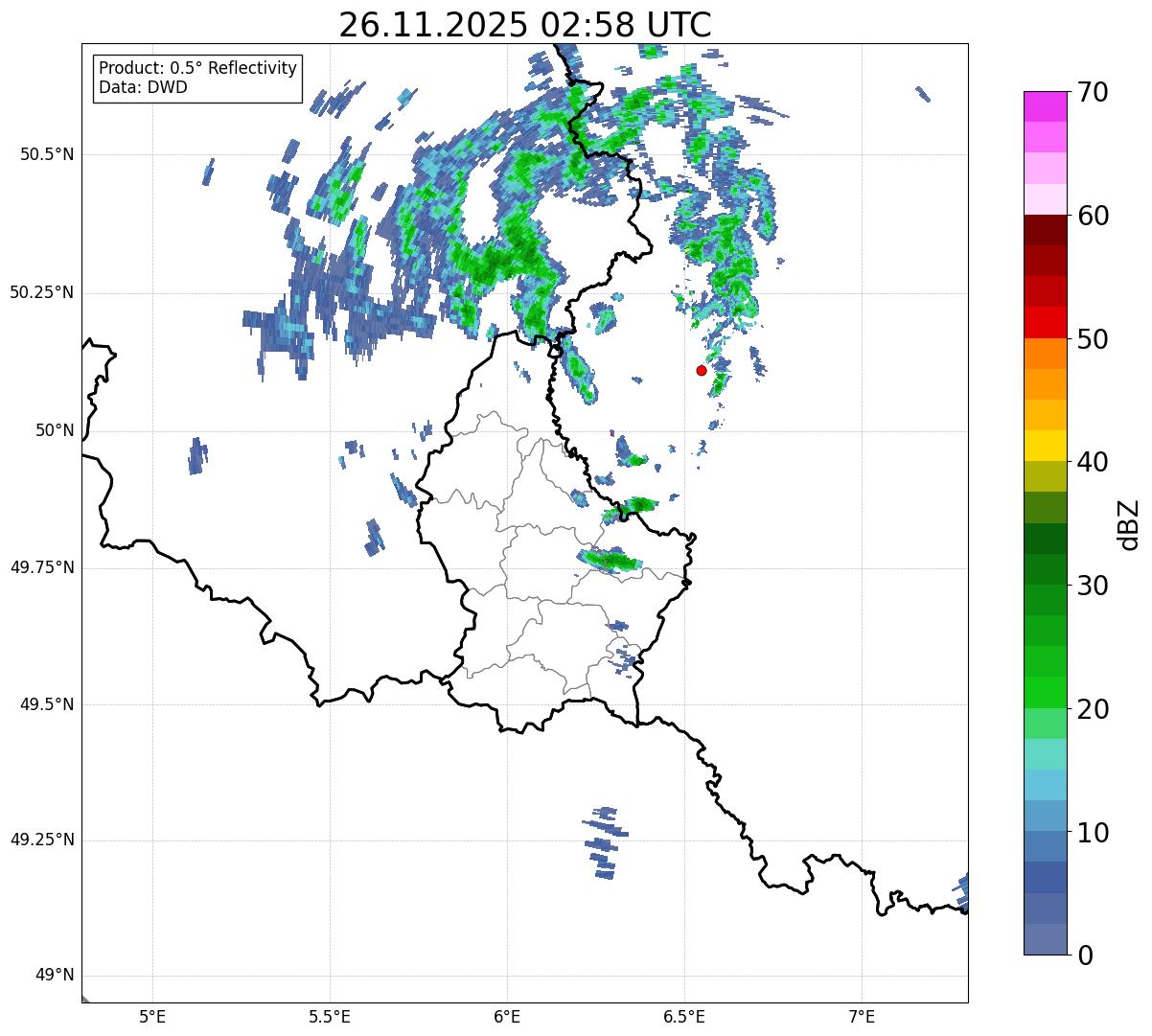Click the 49.25°N latitude label
1152x1036 pixels.
point(41,840)
